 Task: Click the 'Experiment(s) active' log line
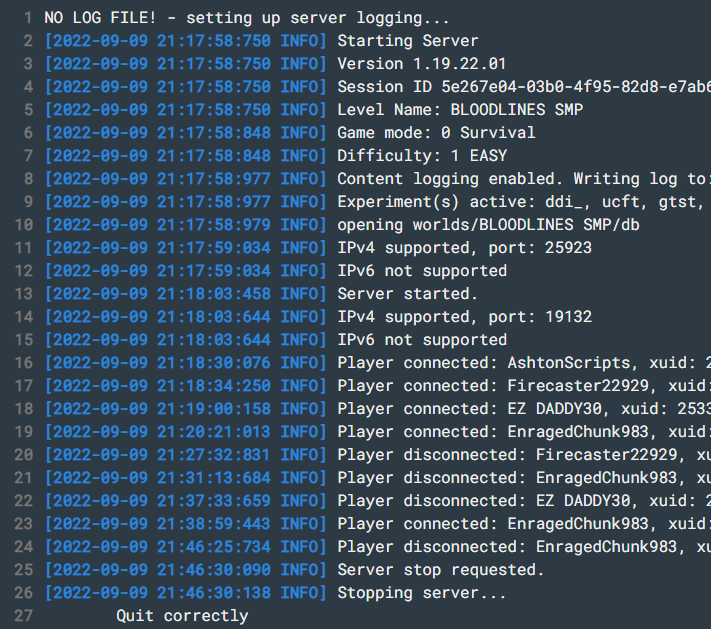pyautogui.click(x=524, y=202)
